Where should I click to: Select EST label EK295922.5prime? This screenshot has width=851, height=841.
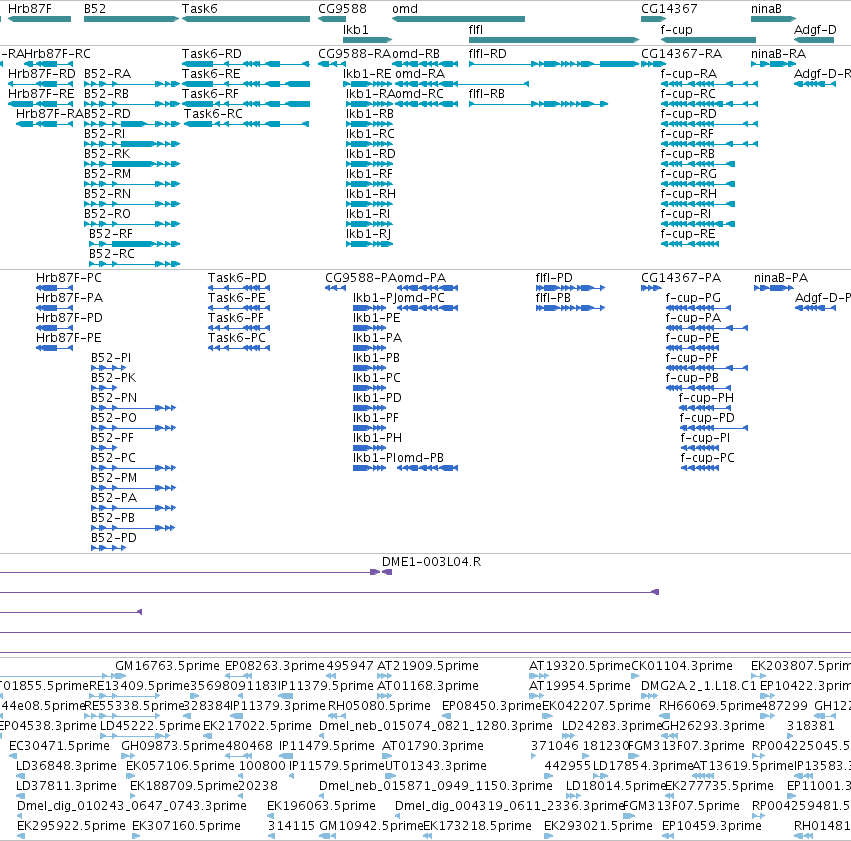click(71, 826)
